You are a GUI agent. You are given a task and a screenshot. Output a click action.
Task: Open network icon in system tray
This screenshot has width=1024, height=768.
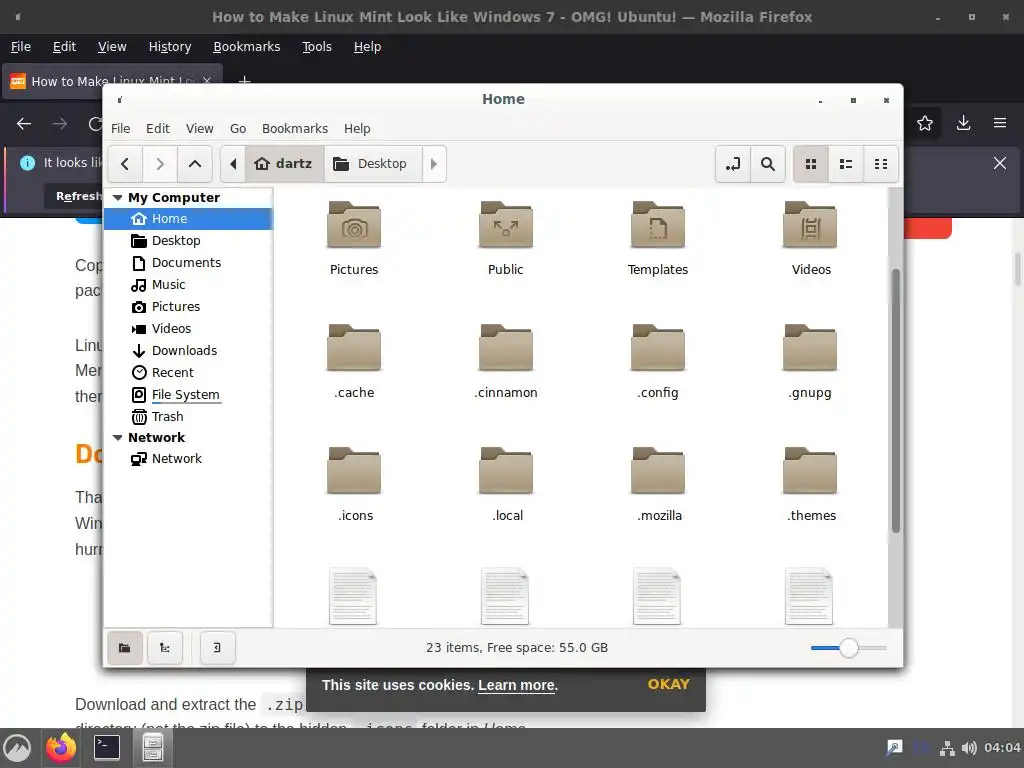tap(947, 748)
